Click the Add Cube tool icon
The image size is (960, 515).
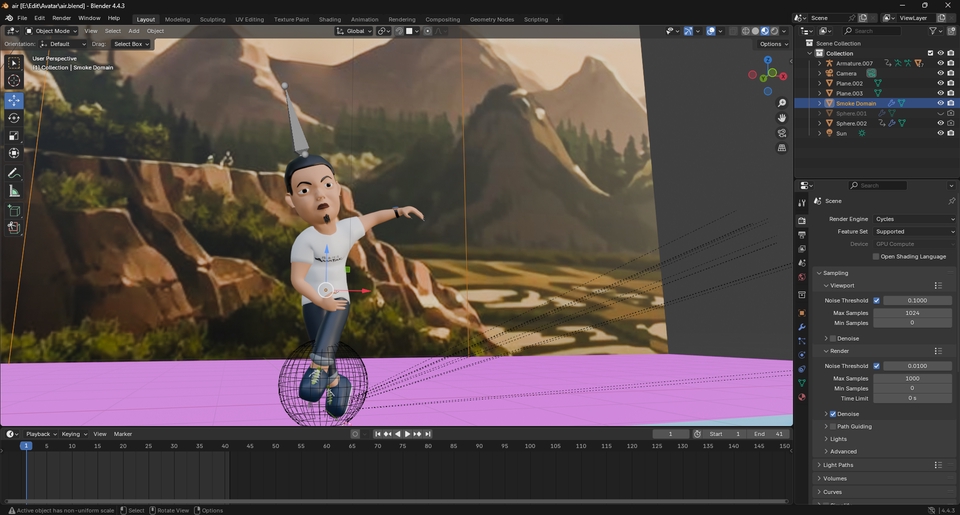[x=14, y=210]
